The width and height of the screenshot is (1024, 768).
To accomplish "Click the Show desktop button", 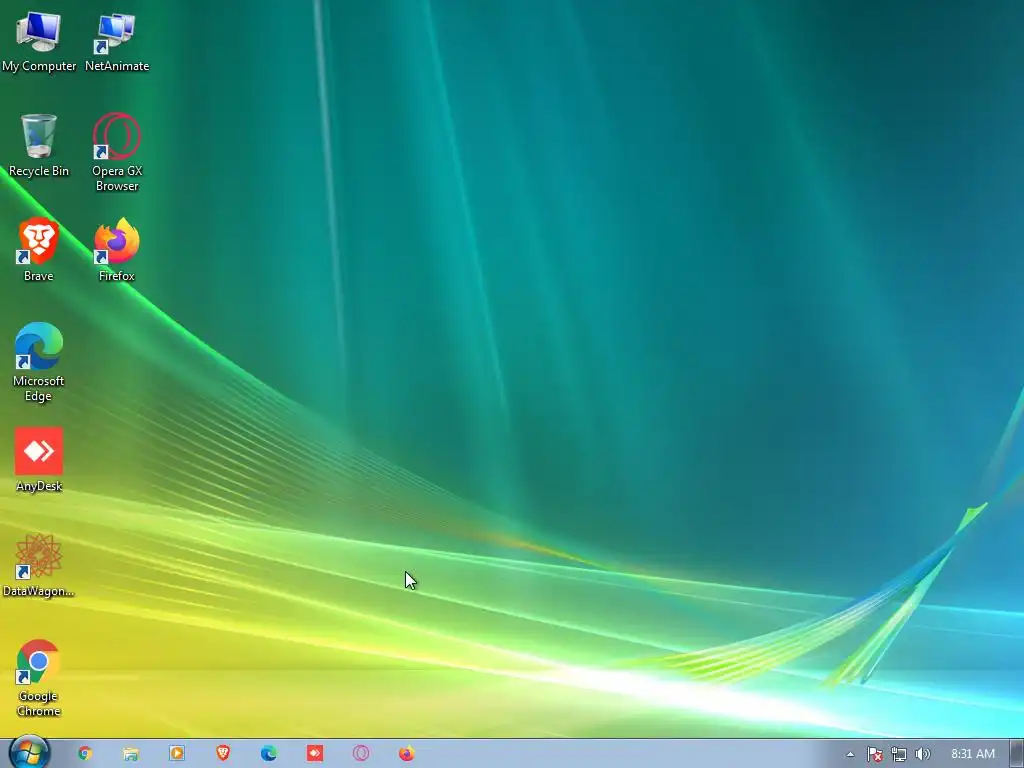I will [x=1016, y=754].
